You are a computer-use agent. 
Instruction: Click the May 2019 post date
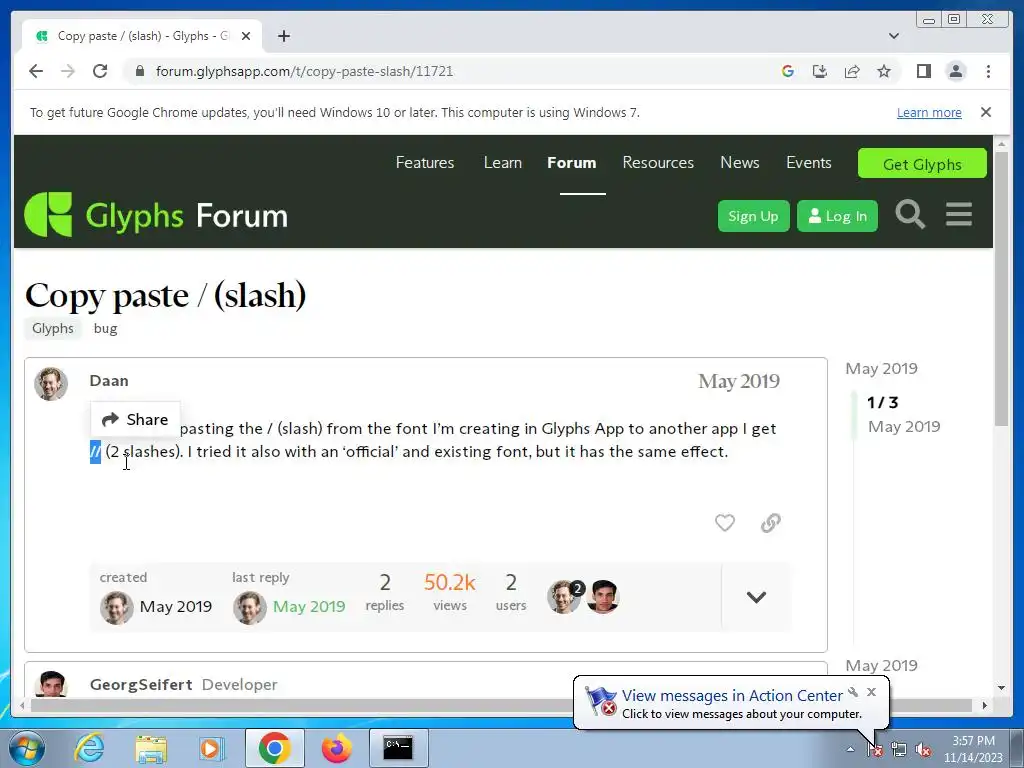[x=739, y=381]
